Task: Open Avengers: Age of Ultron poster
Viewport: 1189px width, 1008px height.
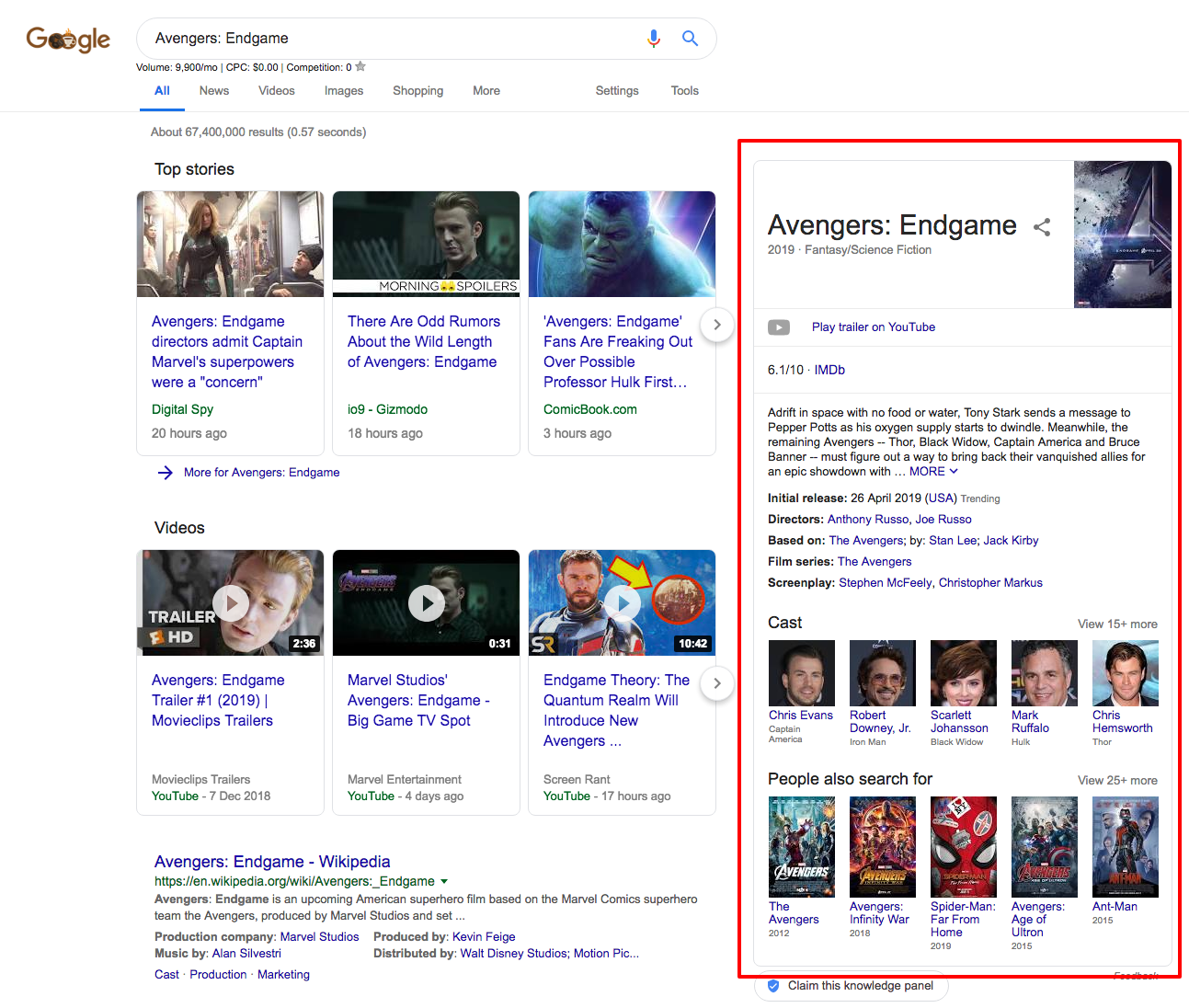Action: (1045, 847)
